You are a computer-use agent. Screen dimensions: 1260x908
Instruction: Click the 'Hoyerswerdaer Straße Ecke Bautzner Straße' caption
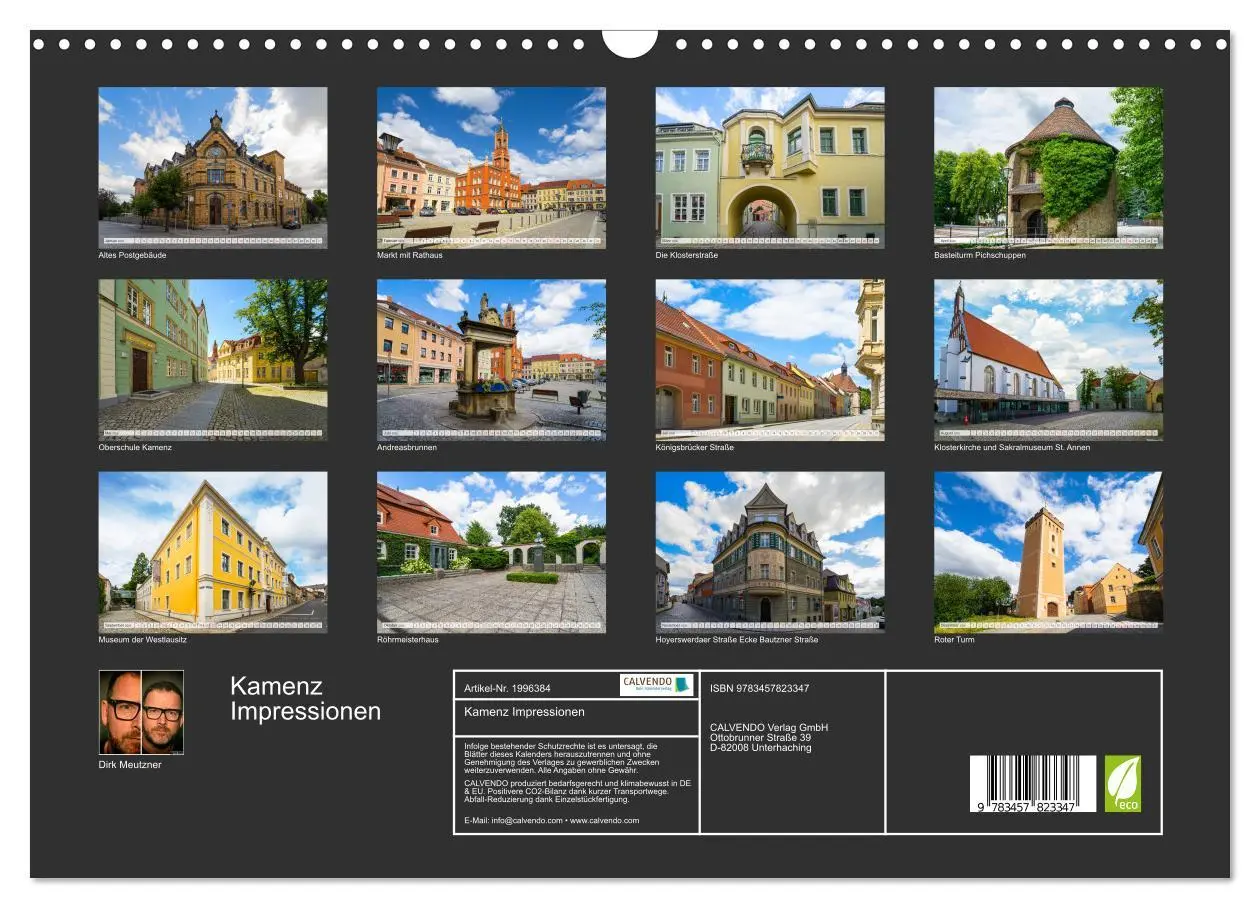coord(737,640)
